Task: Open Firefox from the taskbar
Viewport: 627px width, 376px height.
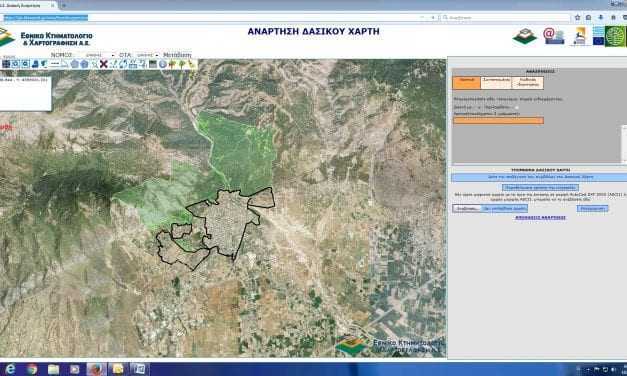Action: (96, 369)
